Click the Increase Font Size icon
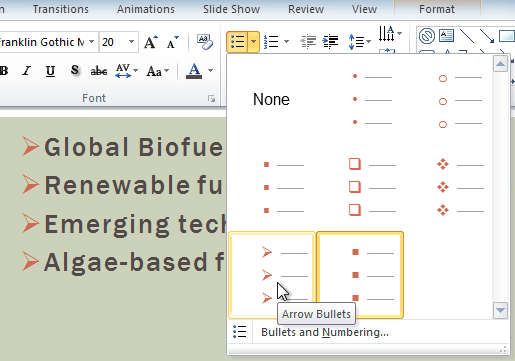 click(x=151, y=42)
